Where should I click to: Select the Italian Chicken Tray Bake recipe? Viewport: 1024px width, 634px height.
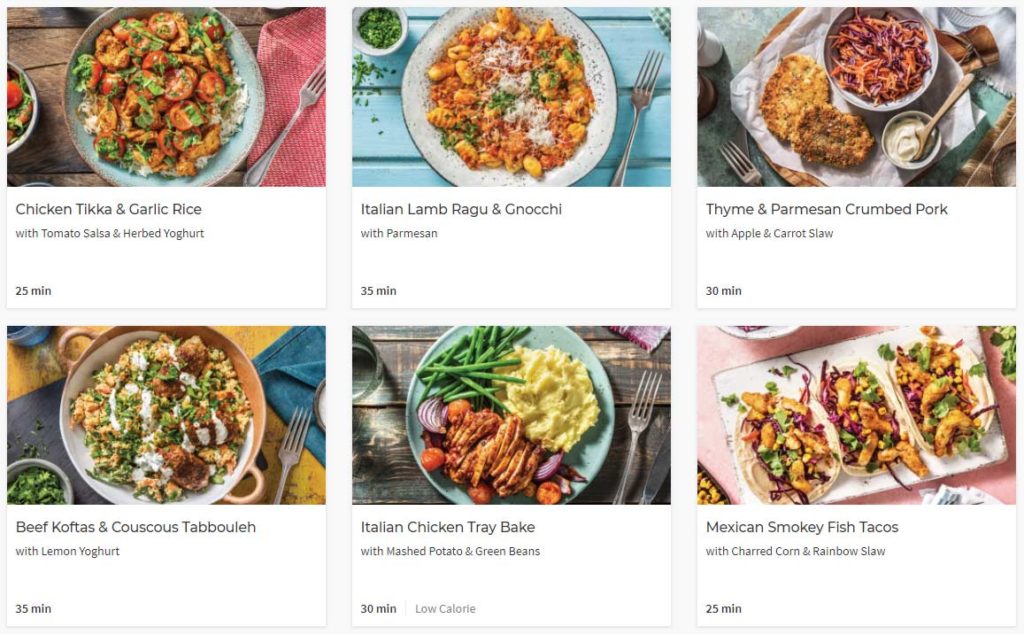click(x=447, y=527)
